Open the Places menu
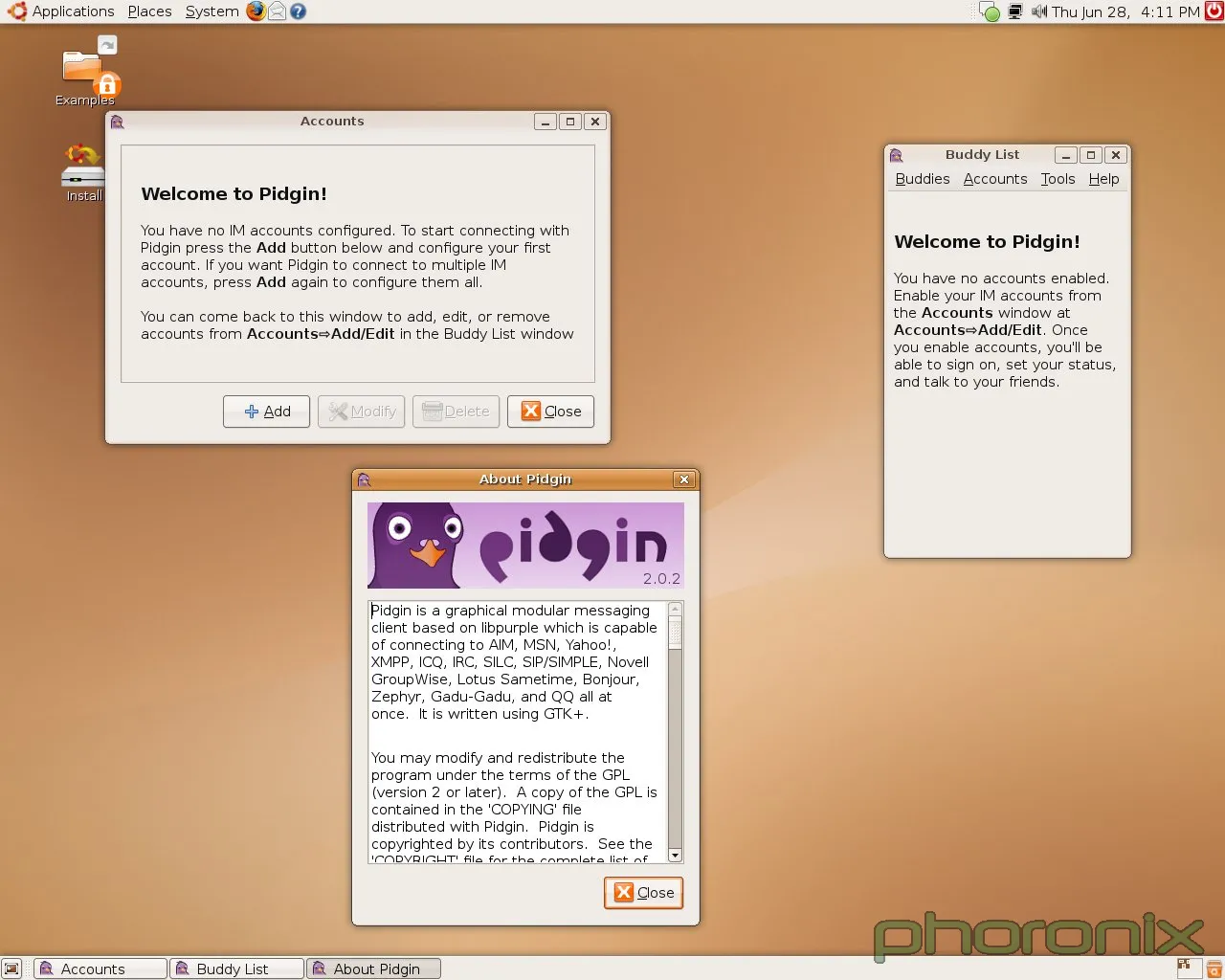Screen dimensions: 1225x980 [x=149, y=11]
